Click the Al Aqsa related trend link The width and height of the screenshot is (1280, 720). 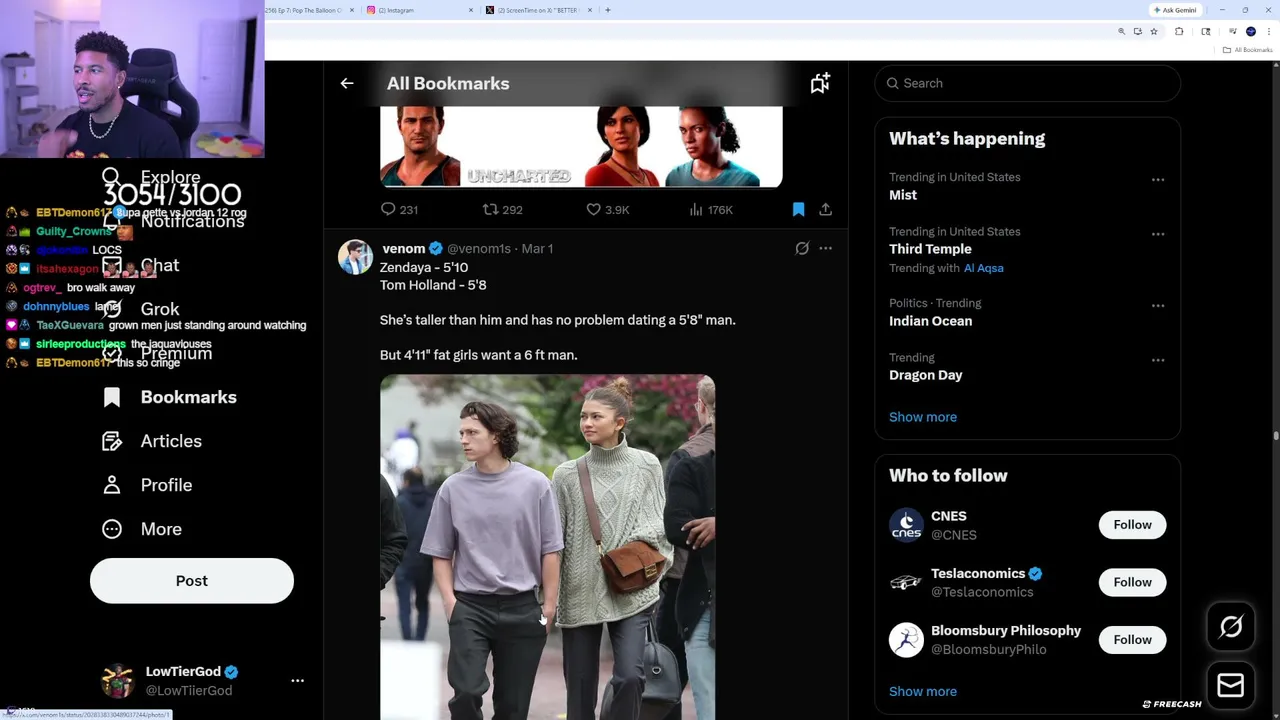pos(983,268)
